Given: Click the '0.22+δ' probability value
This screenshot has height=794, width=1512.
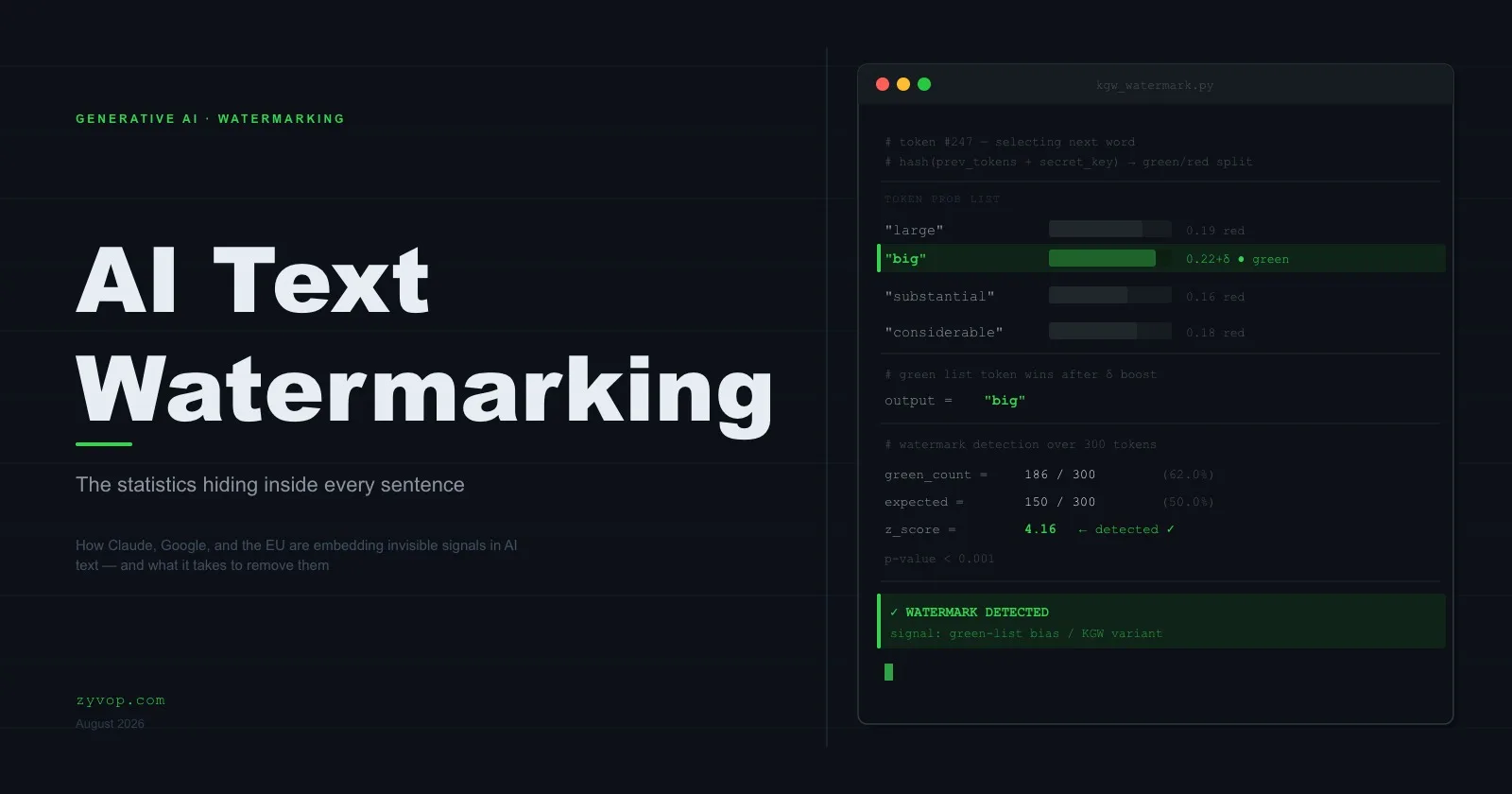Looking at the screenshot, I should 1208,259.
